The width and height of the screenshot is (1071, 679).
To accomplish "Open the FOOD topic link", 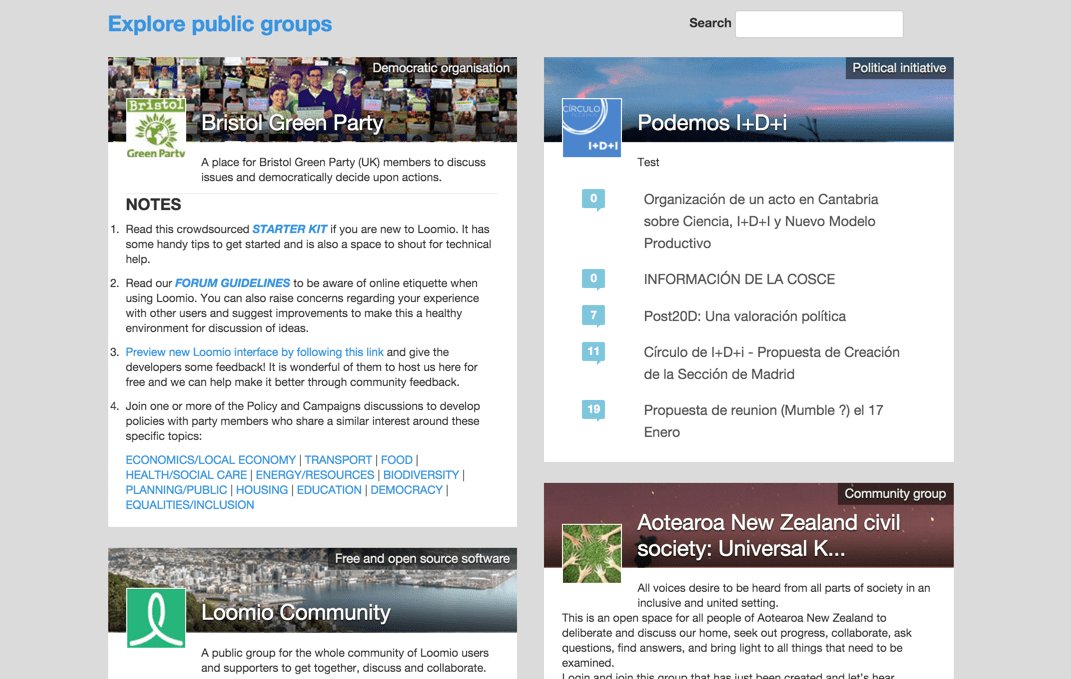I will 397,460.
